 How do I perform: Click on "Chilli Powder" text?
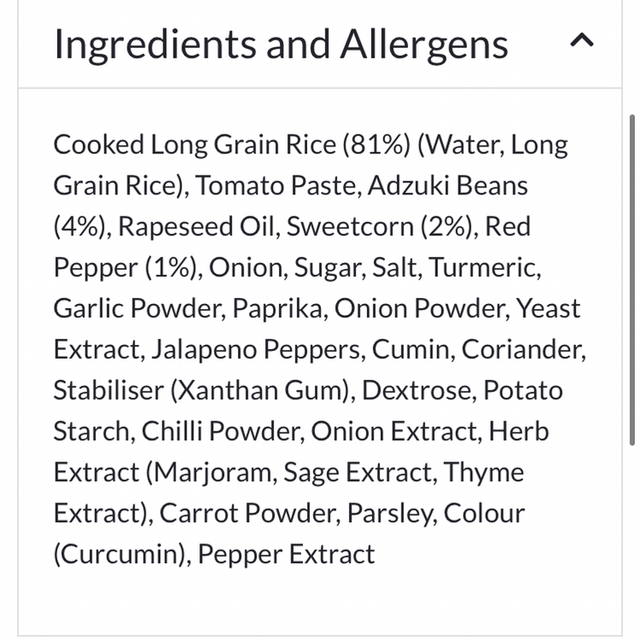(219, 431)
